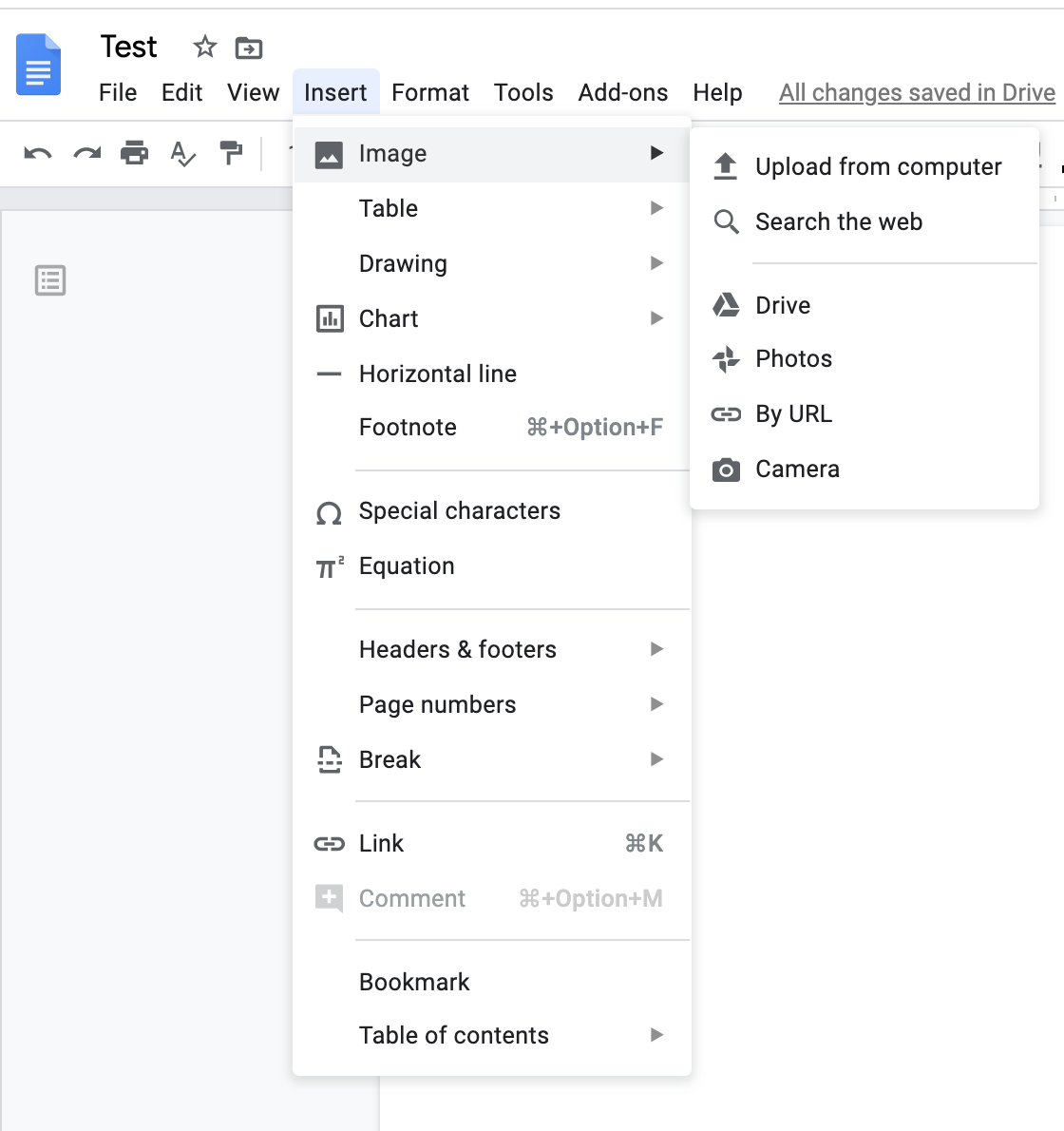The height and width of the screenshot is (1131, 1064).
Task: Open the Tools menu
Action: (523, 92)
